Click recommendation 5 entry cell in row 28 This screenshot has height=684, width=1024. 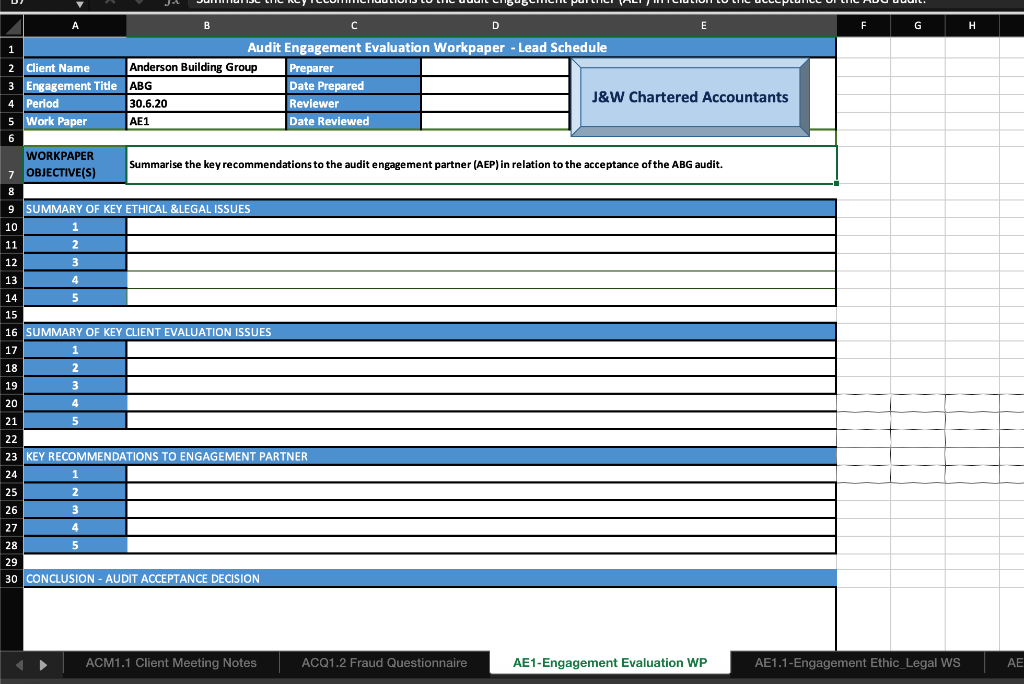(481, 545)
